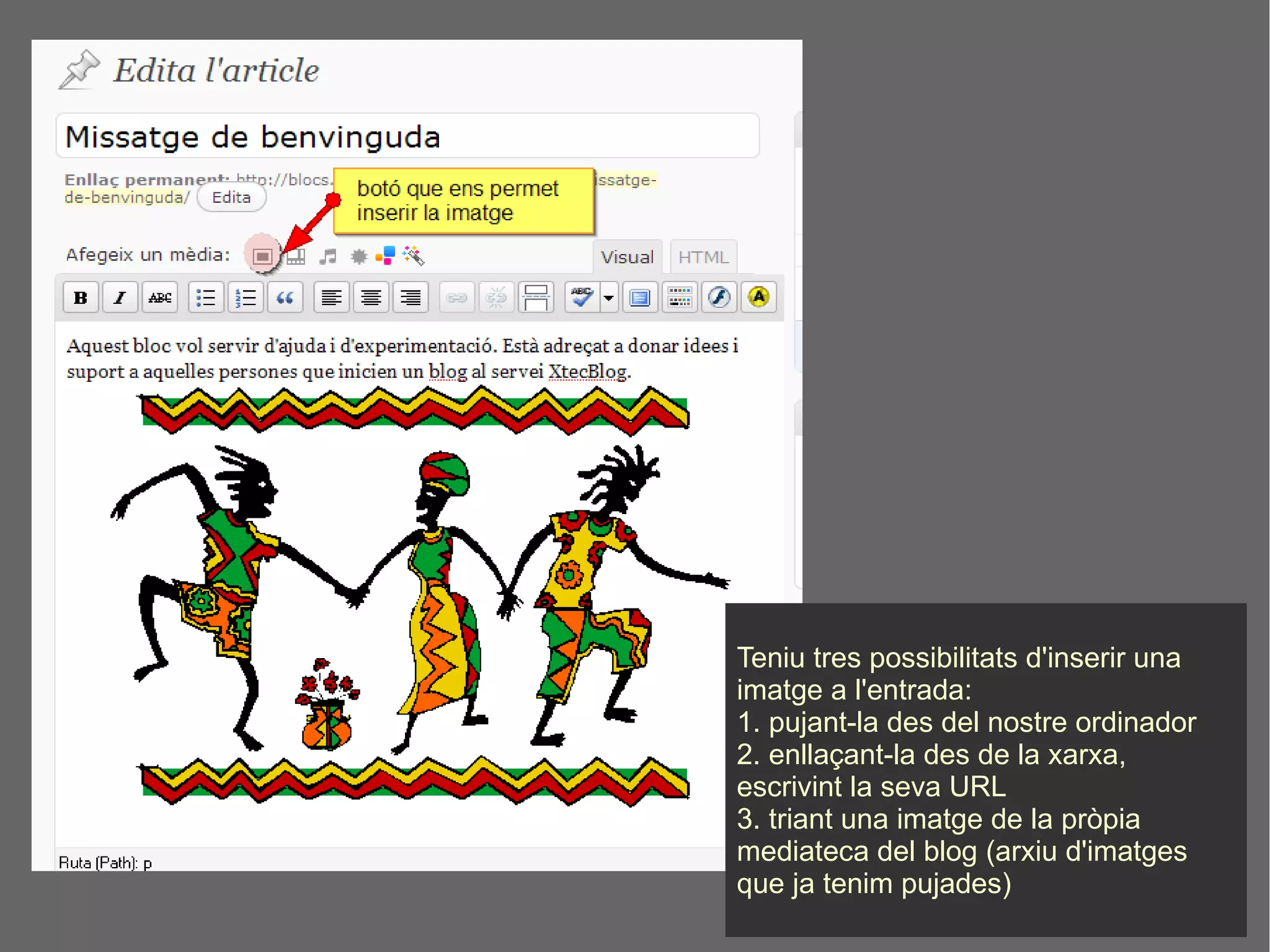The image size is (1270, 952).
Task: Click the add audio music note icon
Action: click(x=327, y=256)
